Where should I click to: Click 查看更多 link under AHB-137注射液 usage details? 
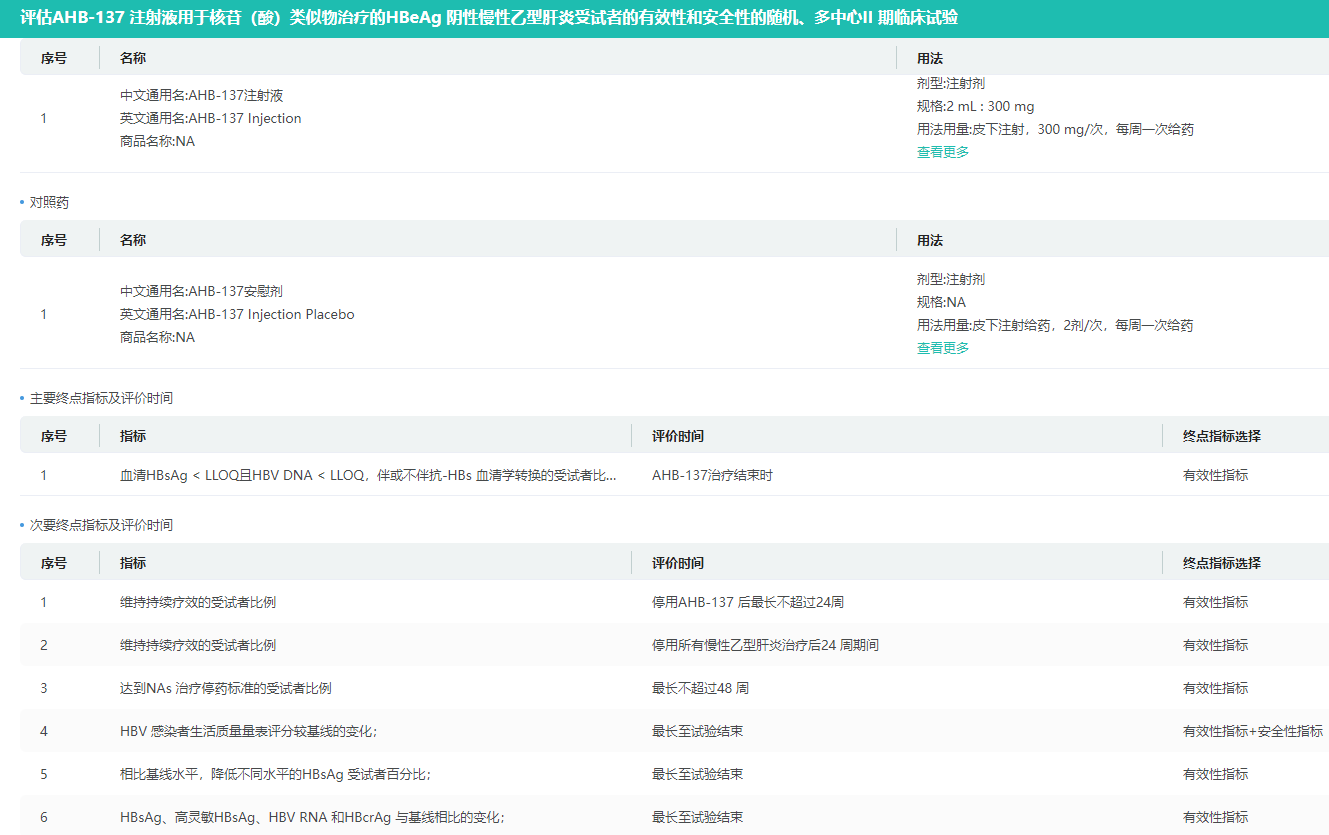[941, 152]
